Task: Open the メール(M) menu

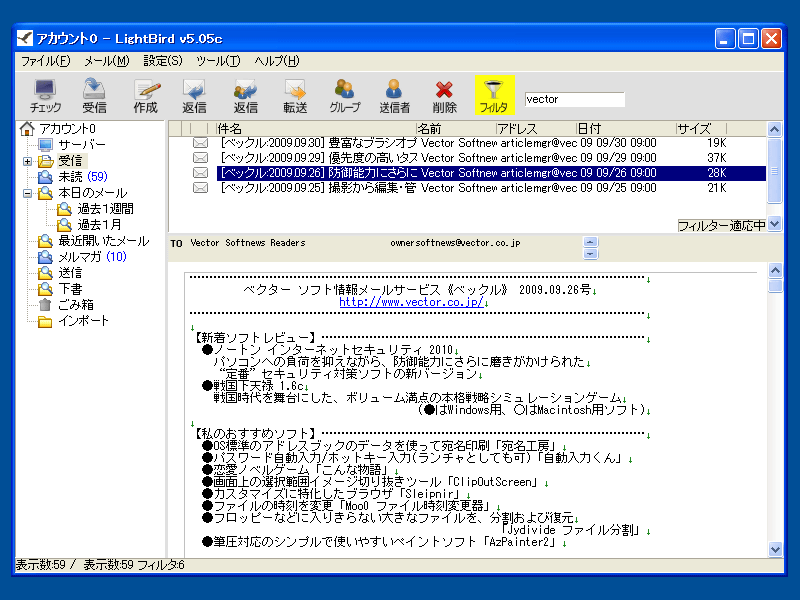Action: pos(107,61)
